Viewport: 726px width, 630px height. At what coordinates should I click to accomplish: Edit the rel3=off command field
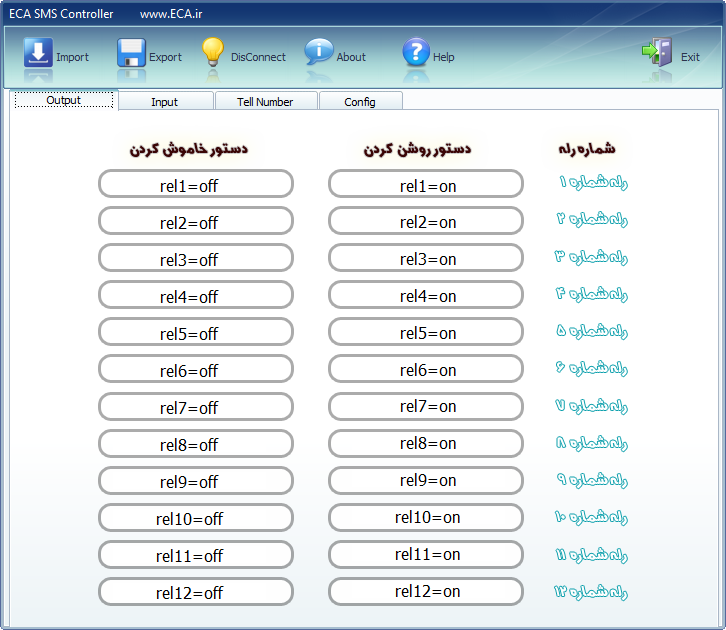pyautogui.click(x=195, y=258)
